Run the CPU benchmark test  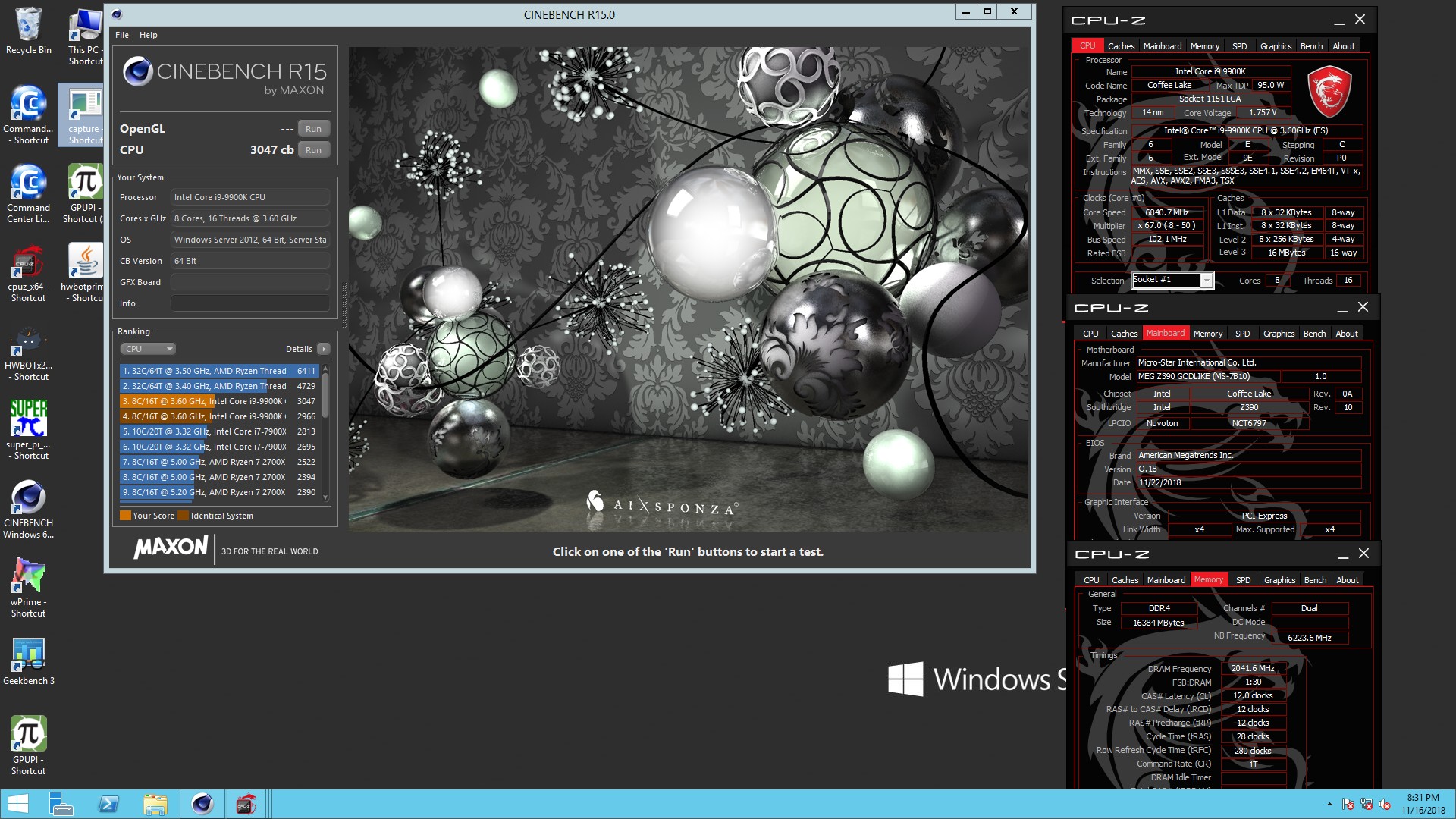[x=313, y=150]
